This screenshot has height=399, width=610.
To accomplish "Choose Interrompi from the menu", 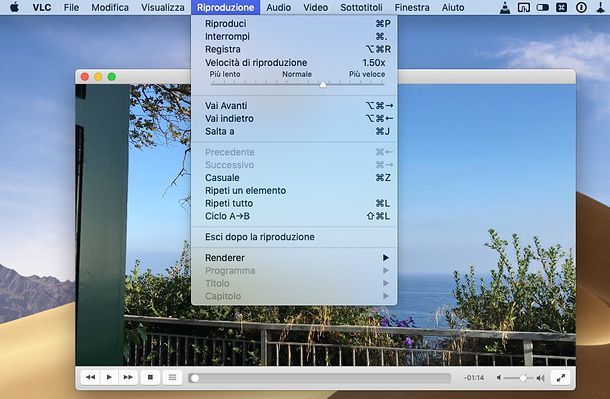I will point(294,37).
